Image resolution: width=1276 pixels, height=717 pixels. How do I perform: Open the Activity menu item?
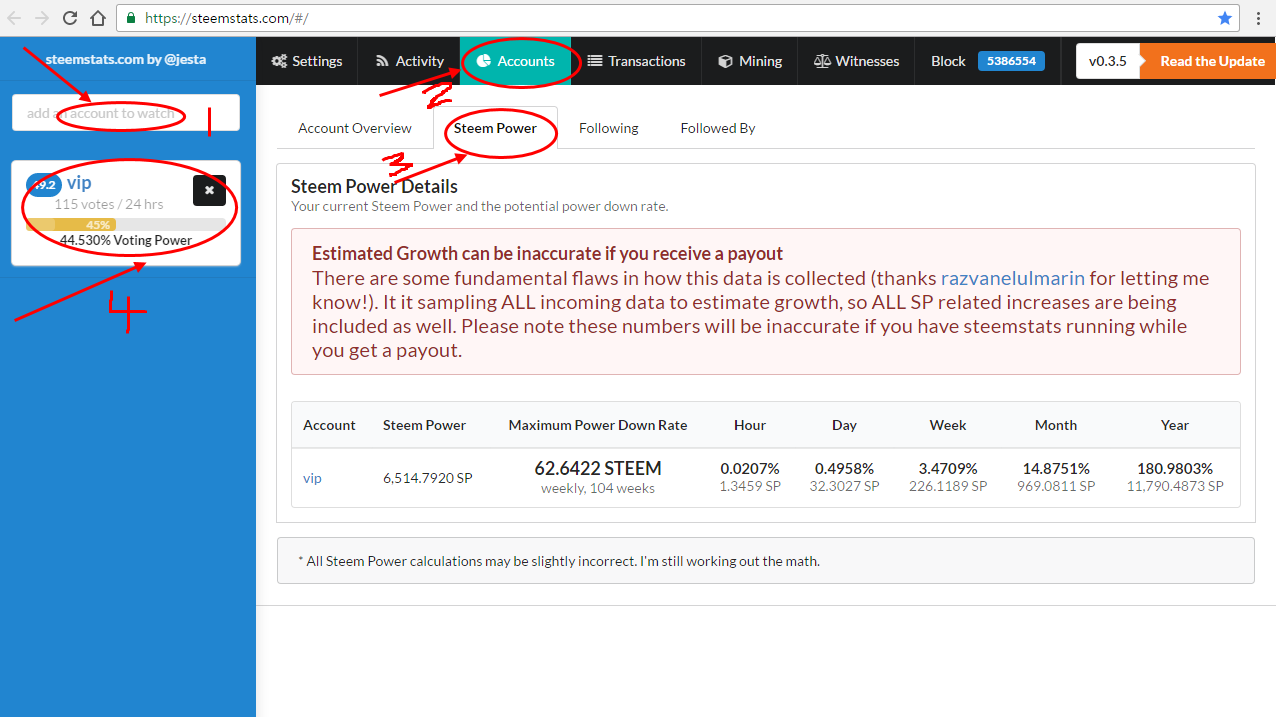pyautogui.click(x=409, y=61)
